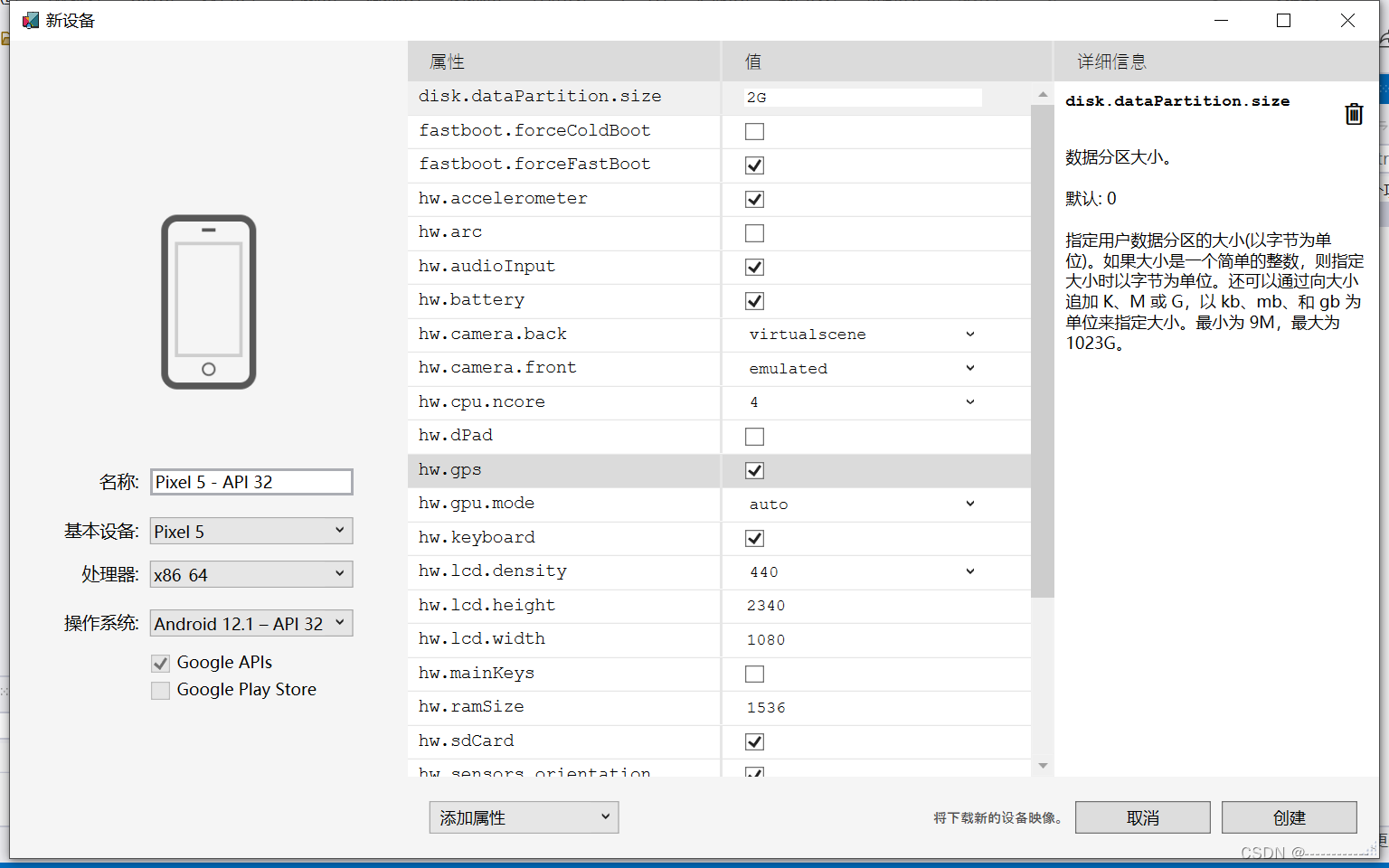Toggle hw.audioInput checkbox
The width and height of the screenshot is (1389, 868).
754,268
